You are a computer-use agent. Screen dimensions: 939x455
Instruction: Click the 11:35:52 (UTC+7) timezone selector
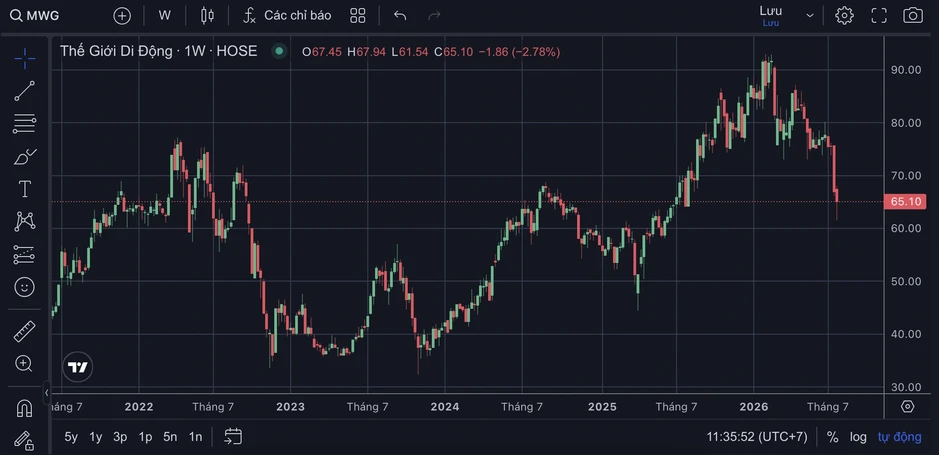pyautogui.click(x=757, y=437)
